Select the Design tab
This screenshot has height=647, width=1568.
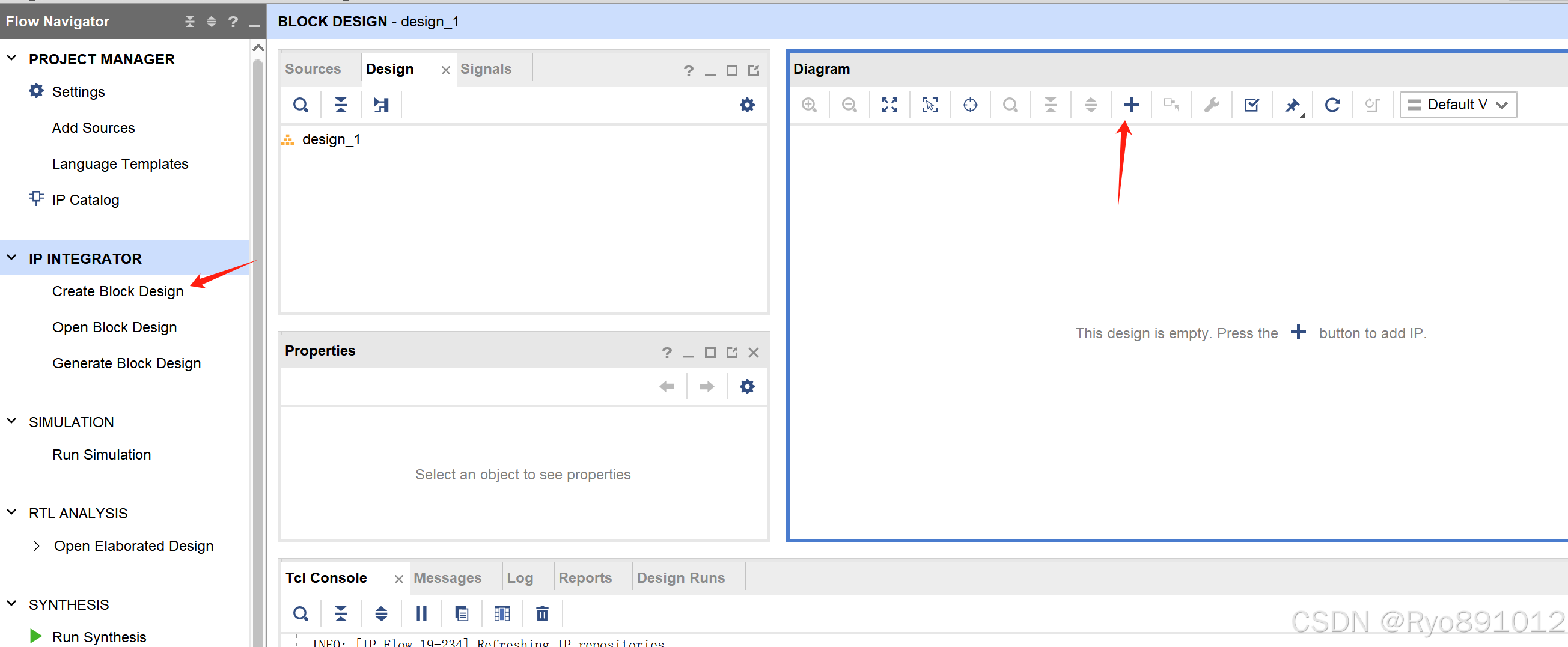pos(390,70)
